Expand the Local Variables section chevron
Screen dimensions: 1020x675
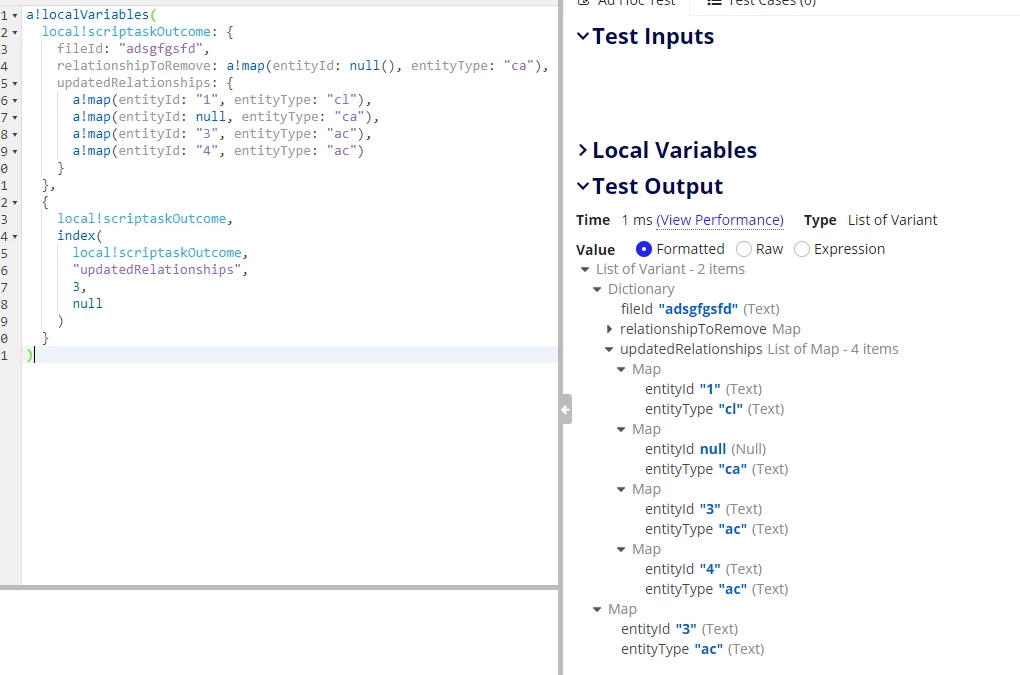click(x=583, y=150)
